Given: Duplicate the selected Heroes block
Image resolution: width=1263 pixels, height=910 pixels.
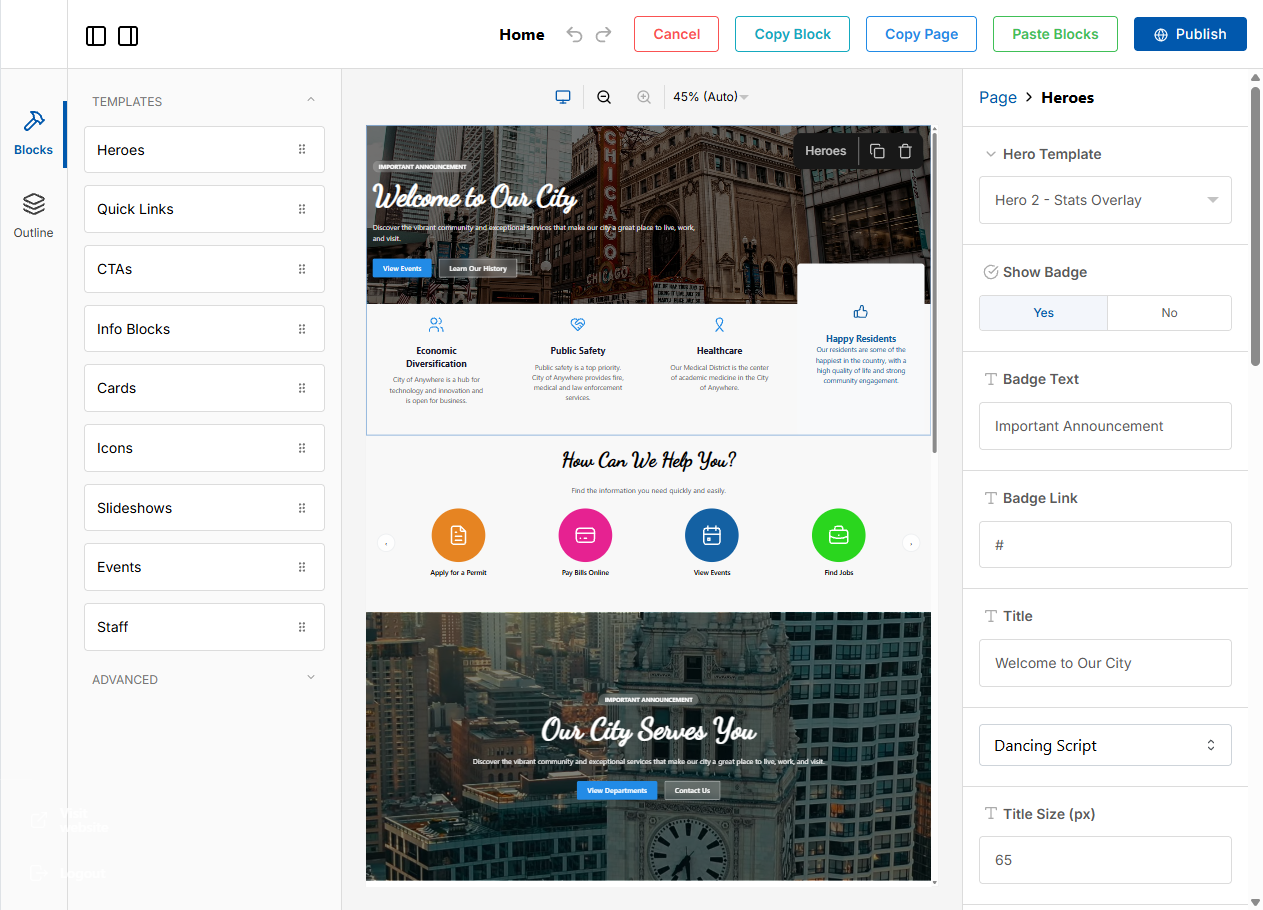Looking at the screenshot, I should [x=877, y=151].
